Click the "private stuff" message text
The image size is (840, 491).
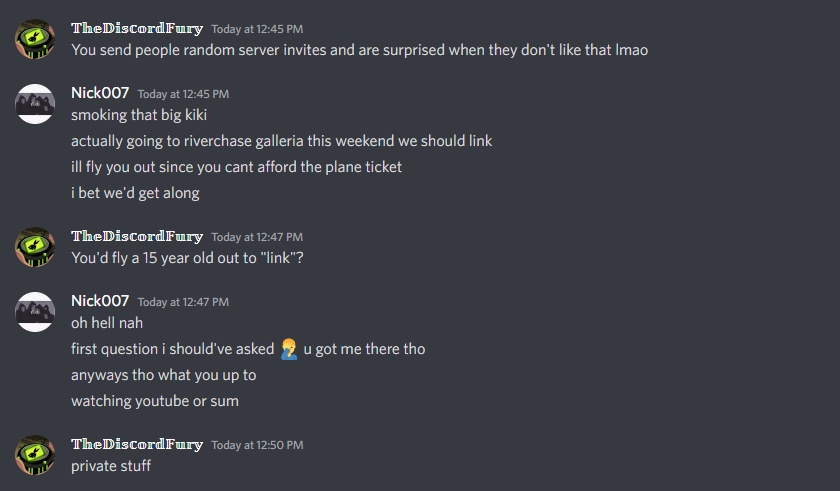tap(111, 466)
